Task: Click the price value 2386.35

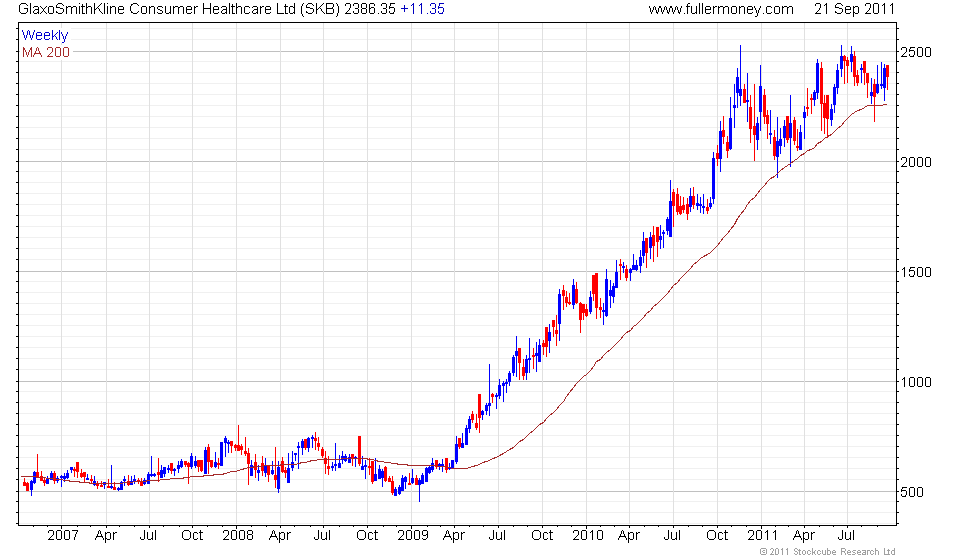Action: point(370,9)
